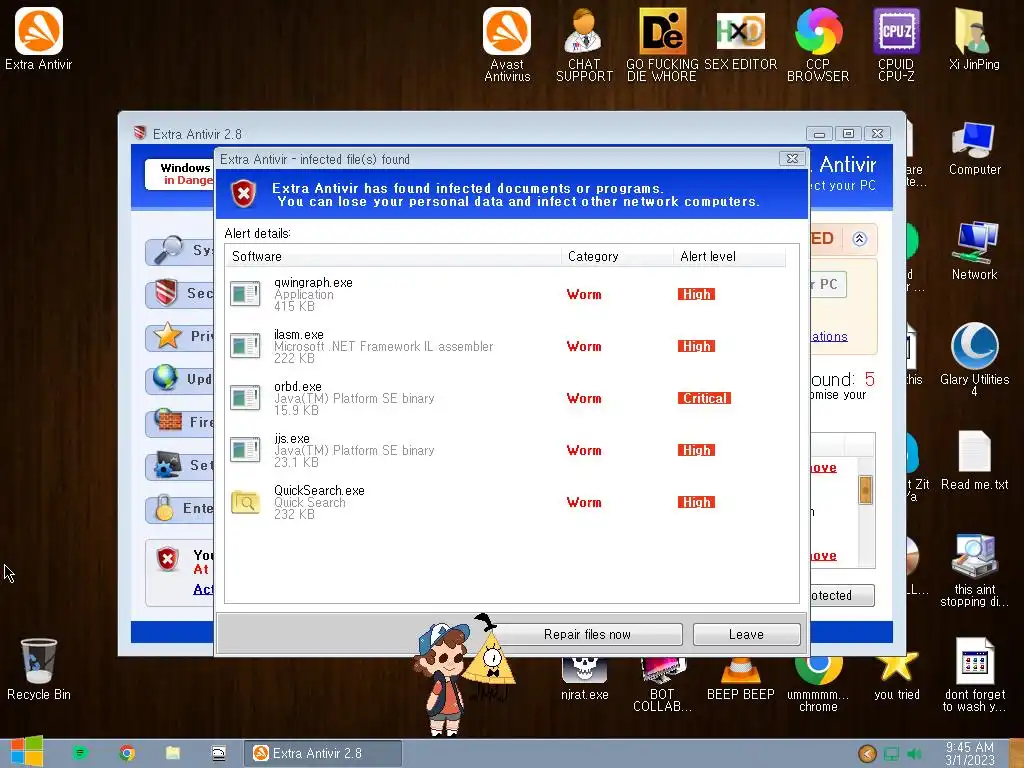This screenshot has height=768, width=1024.
Task: Click the Windows Start button
Action: click(x=27, y=752)
